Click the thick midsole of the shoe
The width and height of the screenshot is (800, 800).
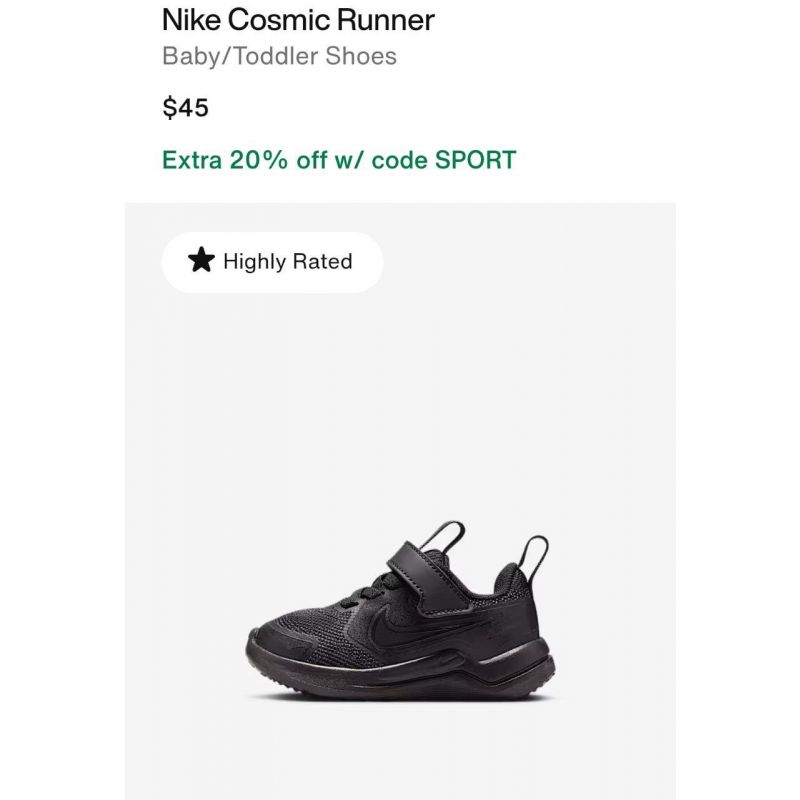point(403,671)
